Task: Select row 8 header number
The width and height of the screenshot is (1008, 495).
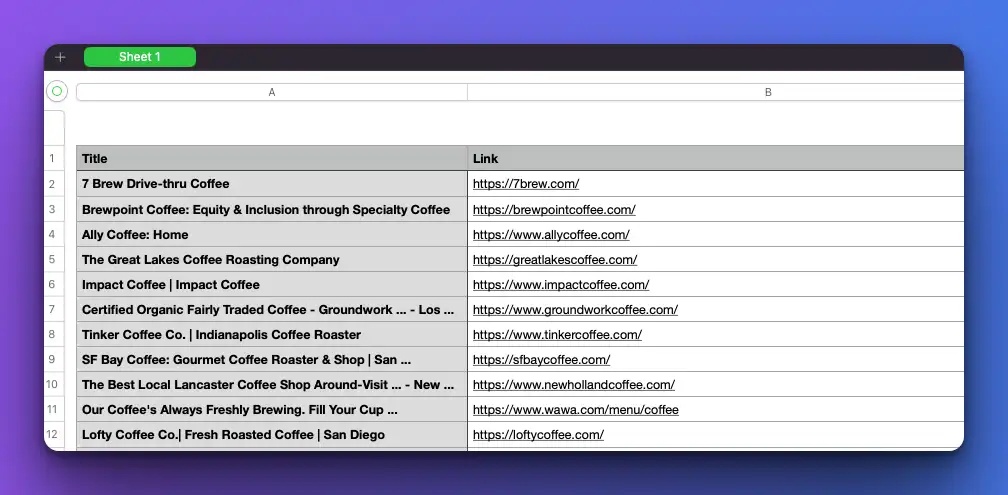Action: click(52, 334)
